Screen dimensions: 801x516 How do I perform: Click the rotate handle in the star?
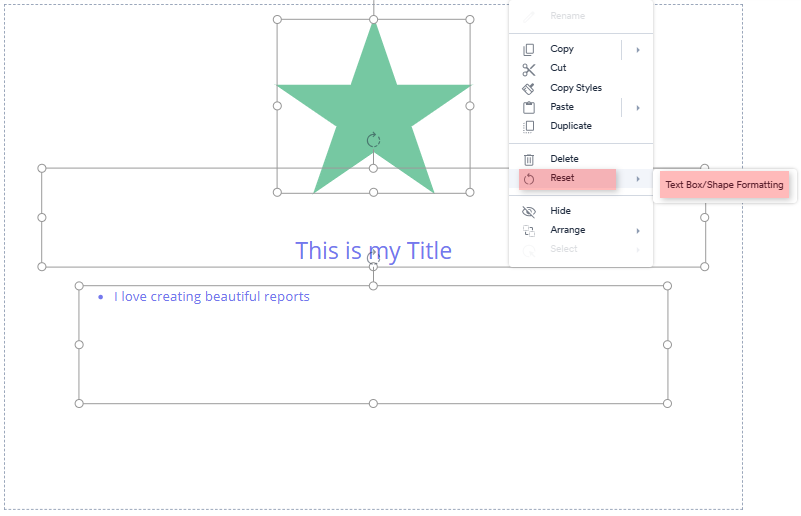coord(373,140)
